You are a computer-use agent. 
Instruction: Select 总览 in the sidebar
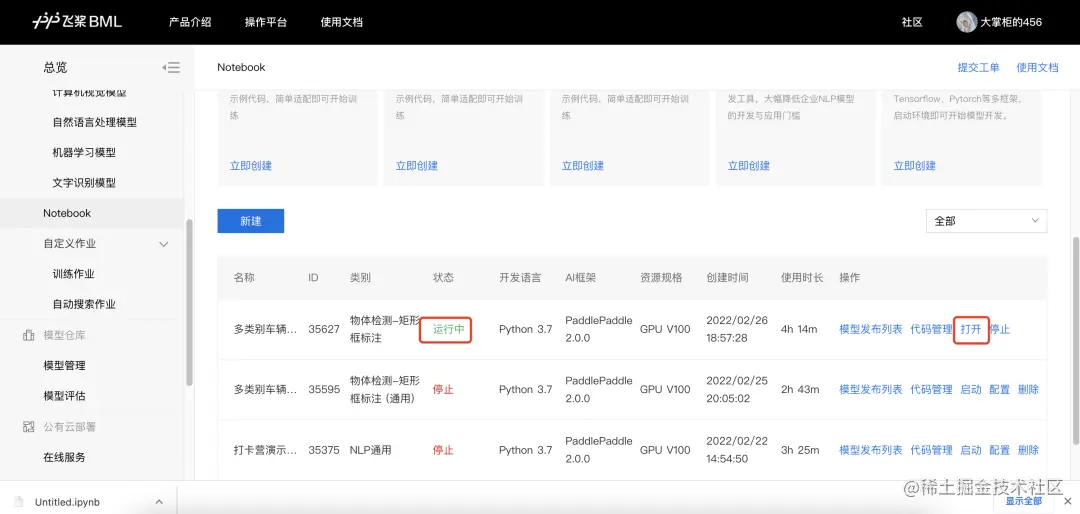(55, 68)
